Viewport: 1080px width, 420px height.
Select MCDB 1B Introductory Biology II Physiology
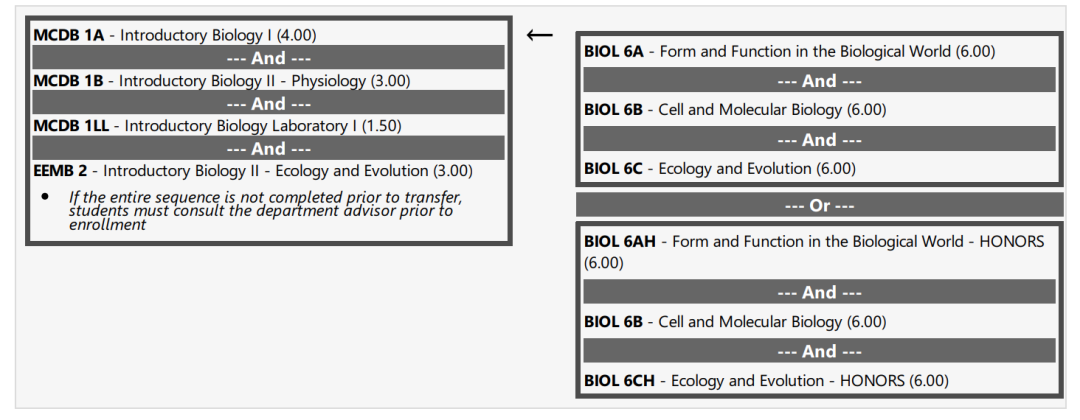pos(222,81)
